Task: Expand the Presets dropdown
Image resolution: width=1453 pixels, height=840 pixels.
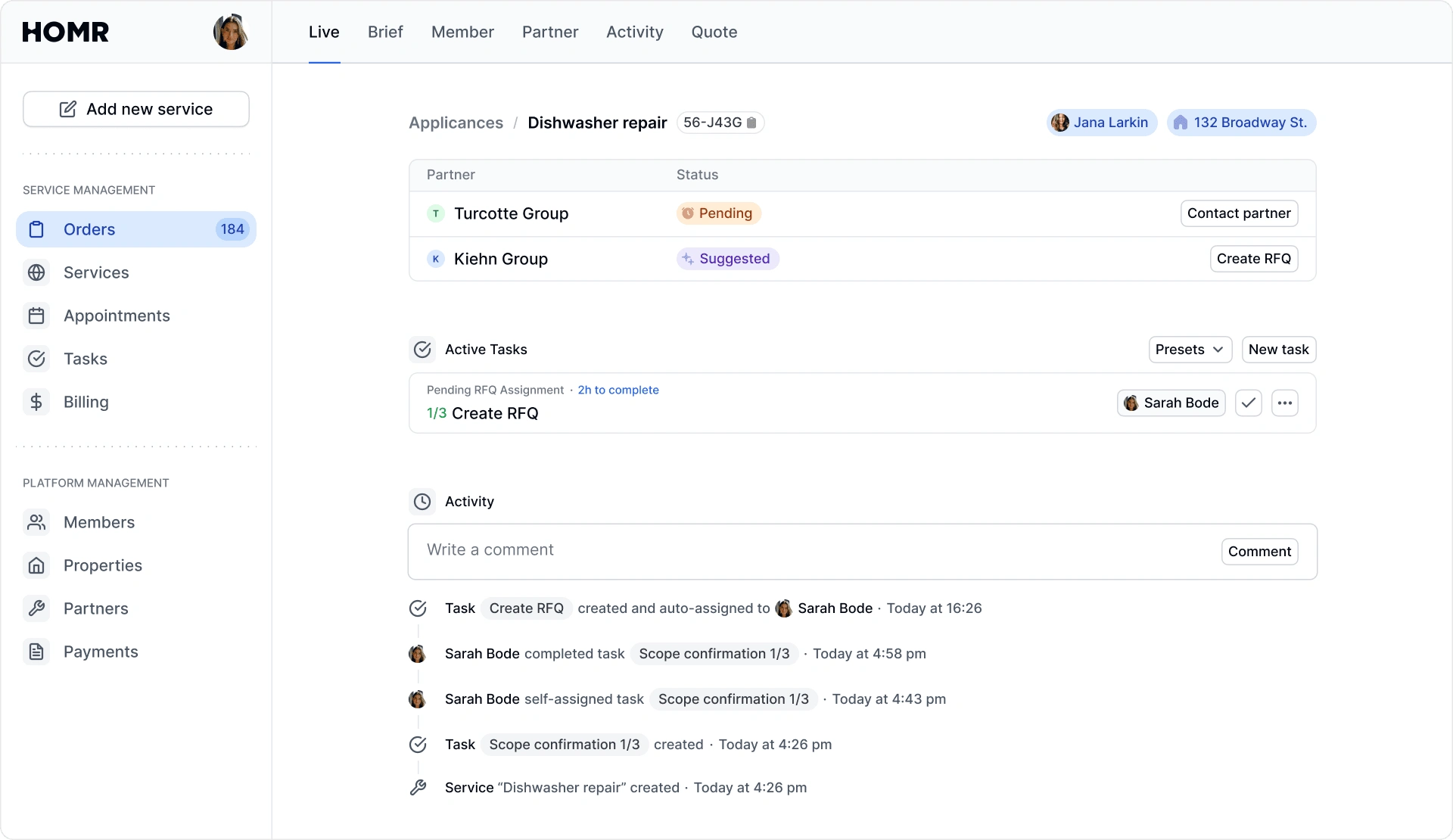Action: (x=1190, y=350)
